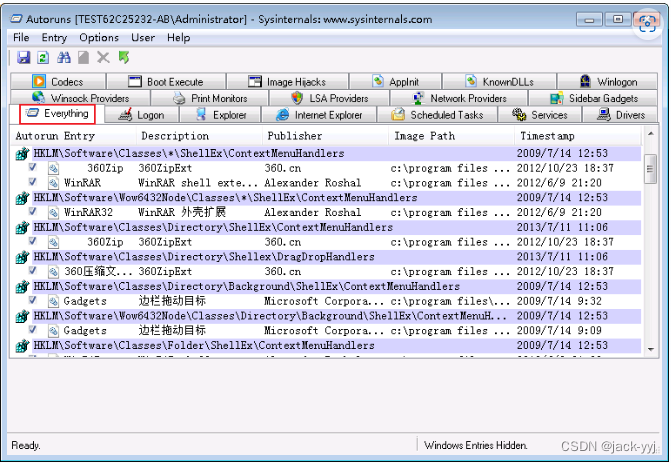Select the Directory\Shellex\DragDropHandlers key row
Viewport: 671px width, 463px height.
coord(327,257)
